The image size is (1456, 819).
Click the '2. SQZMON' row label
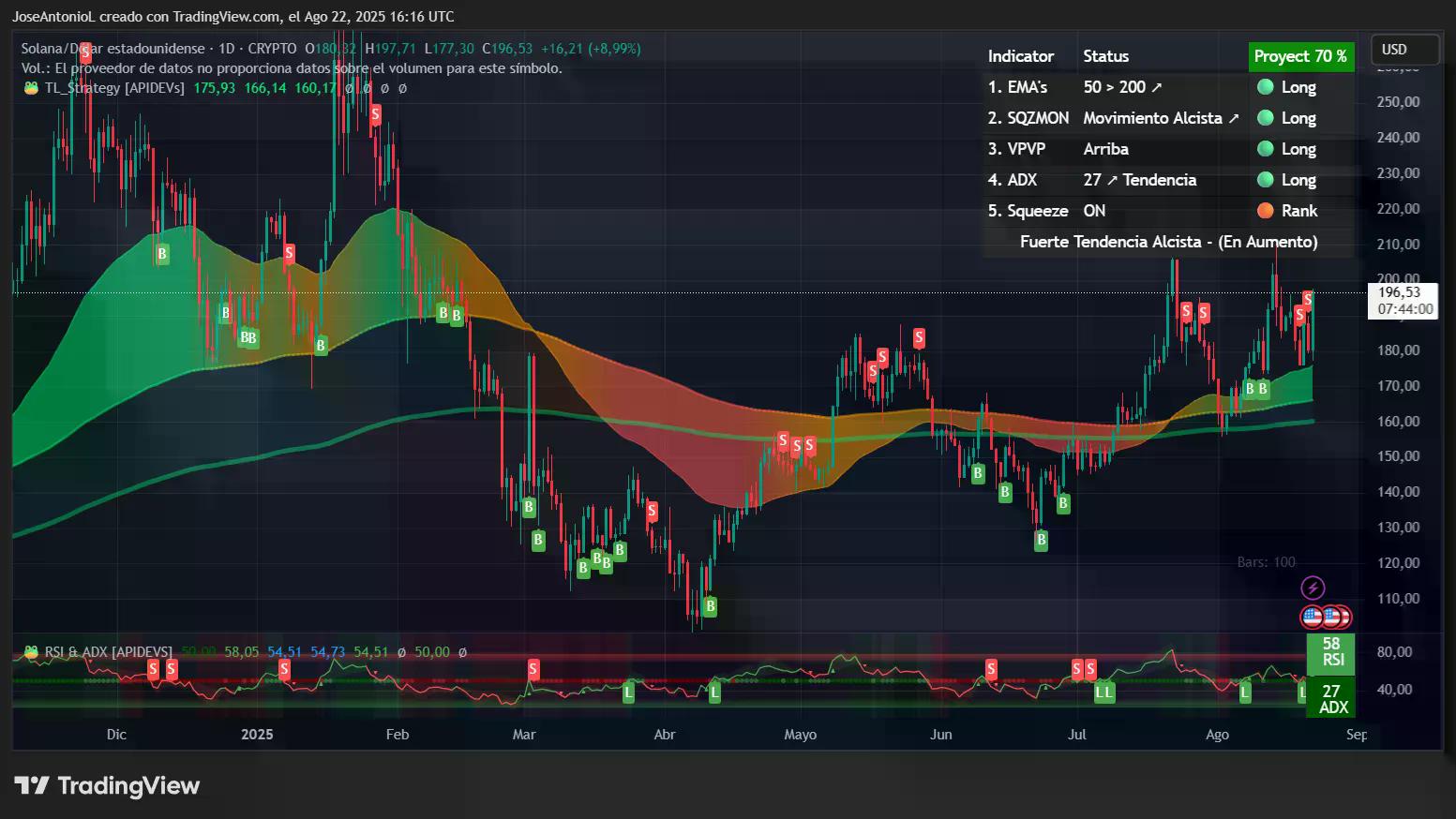click(x=1028, y=118)
